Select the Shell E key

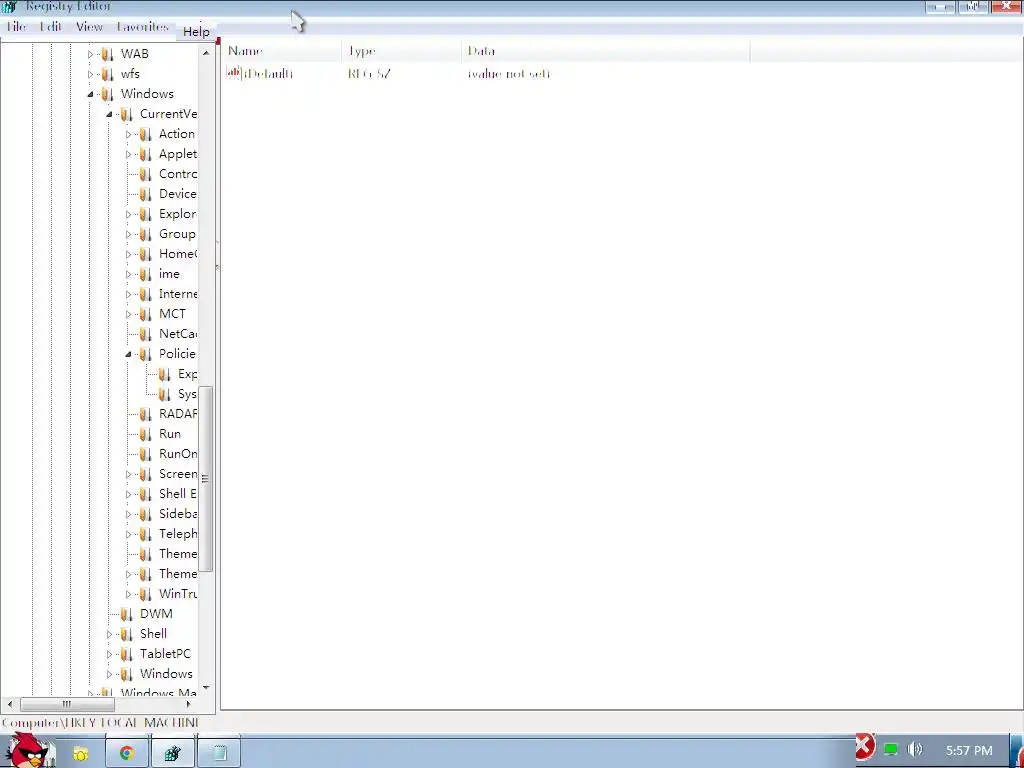(x=178, y=494)
